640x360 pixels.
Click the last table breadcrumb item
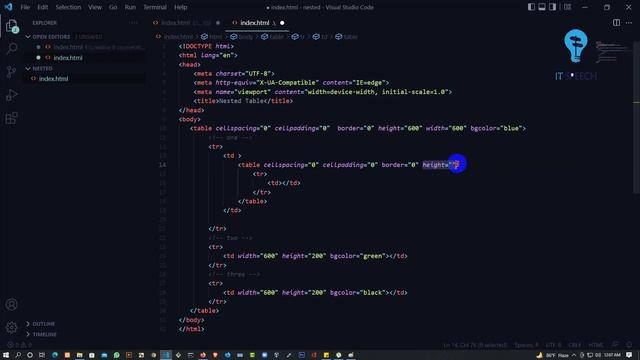(x=347, y=37)
